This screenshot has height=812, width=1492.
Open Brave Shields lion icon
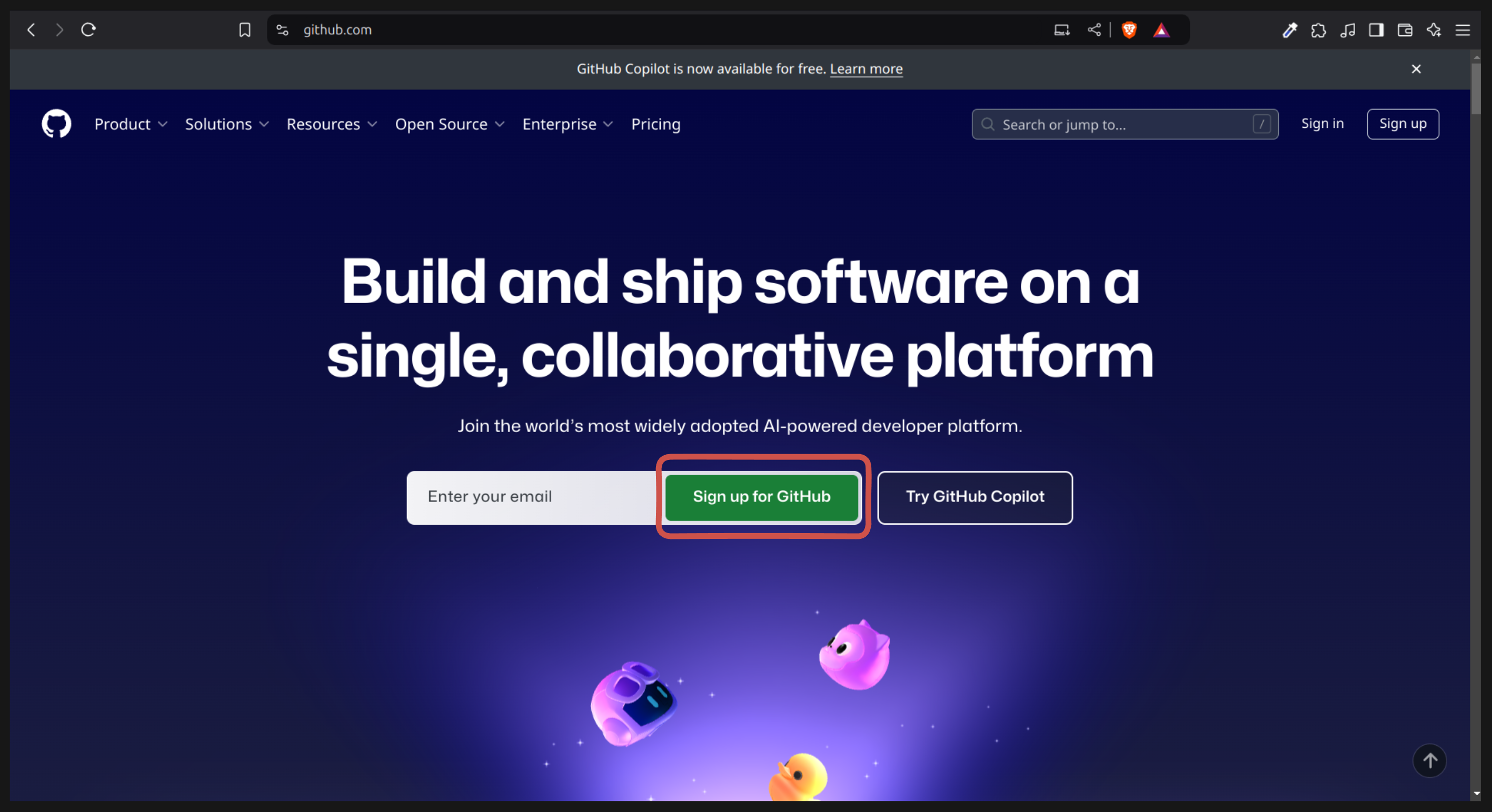pyautogui.click(x=1129, y=29)
